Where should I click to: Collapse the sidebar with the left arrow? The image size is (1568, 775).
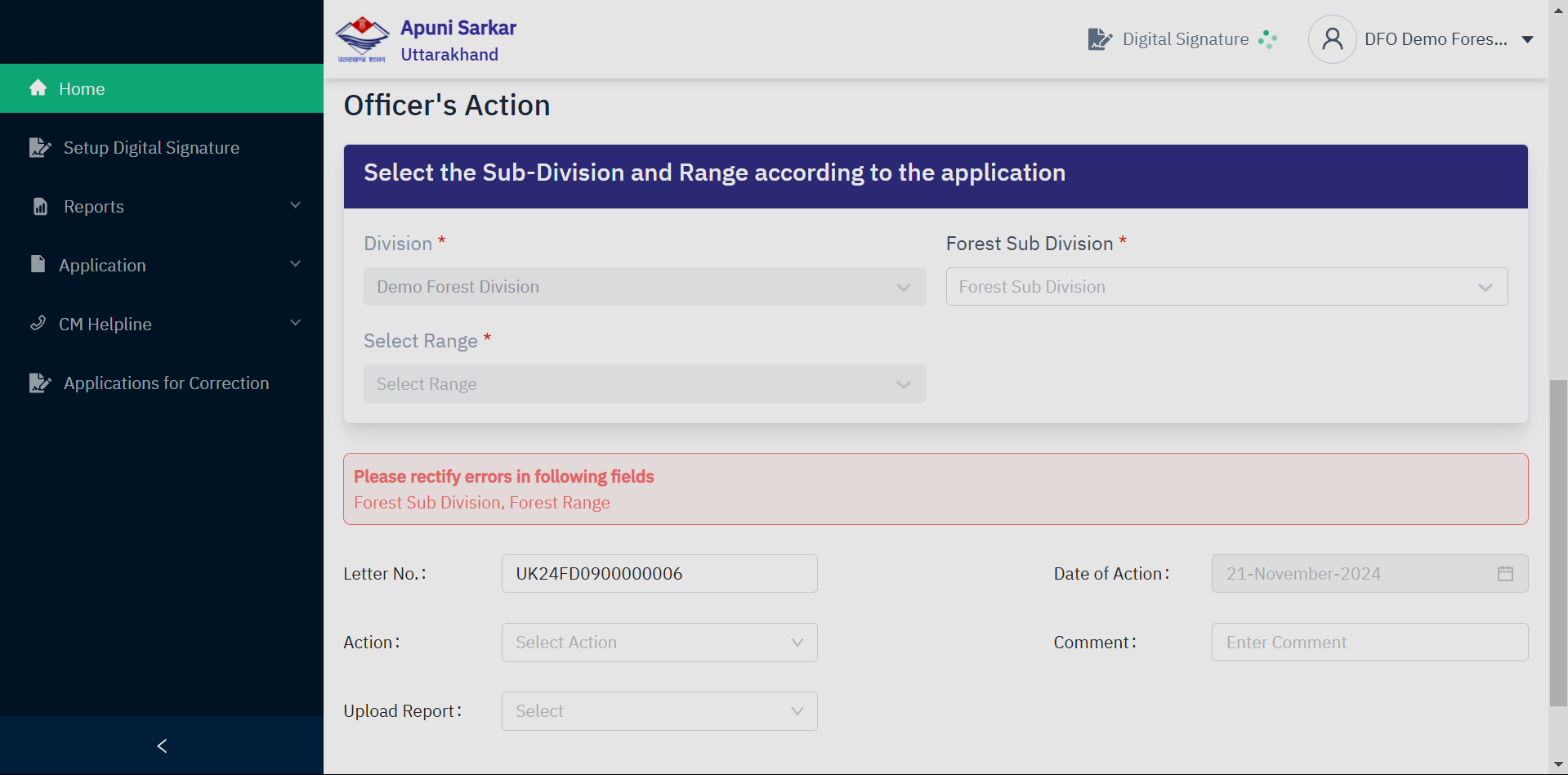162,746
